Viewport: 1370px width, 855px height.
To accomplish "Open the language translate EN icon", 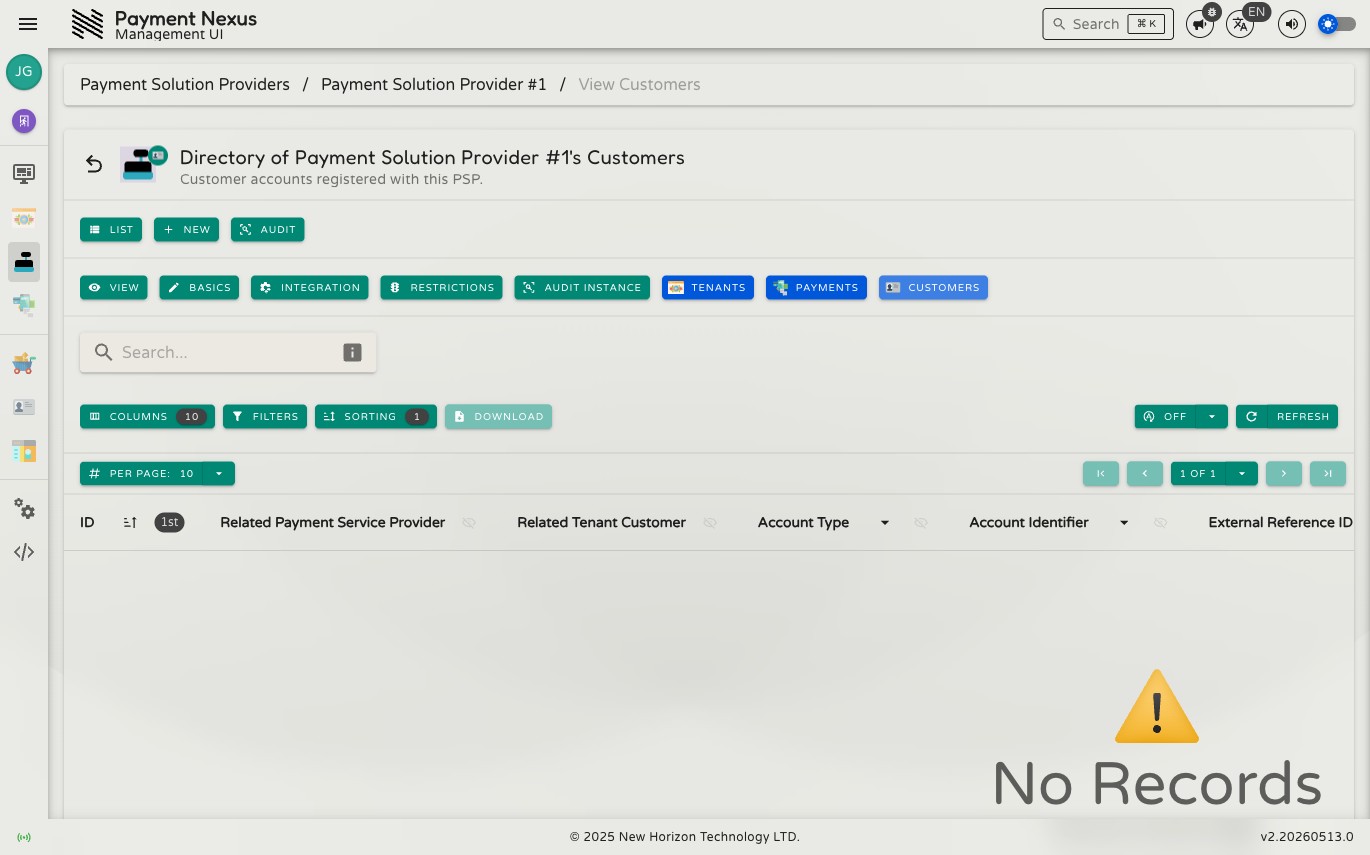I will [1240, 24].
